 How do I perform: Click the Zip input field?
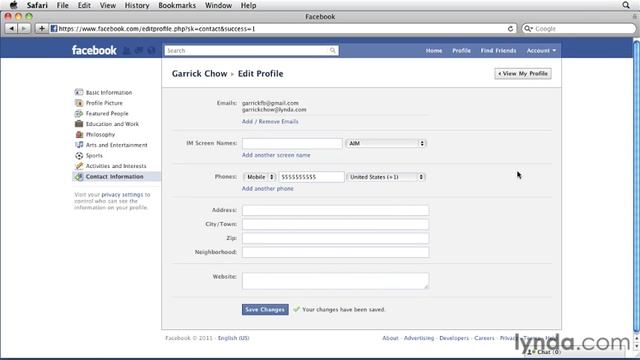pos(335,238)
